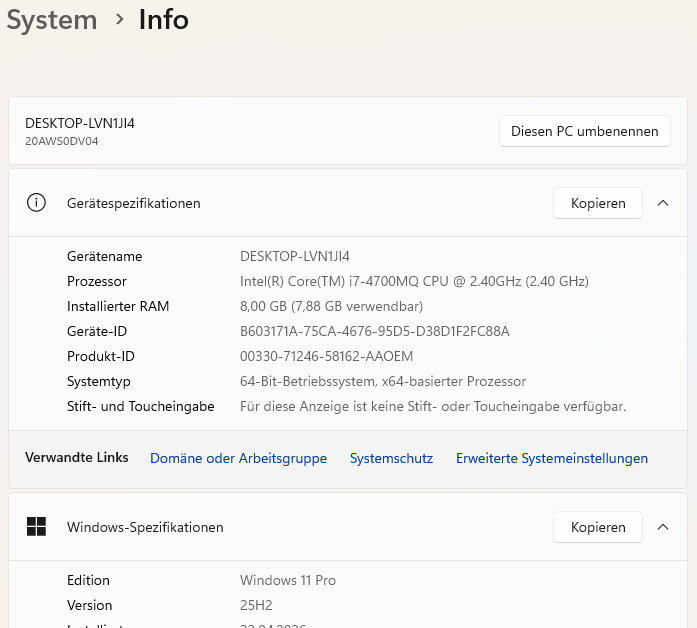Click the Prozessor label
Screen dimensions: 697x628
(97, 281)
